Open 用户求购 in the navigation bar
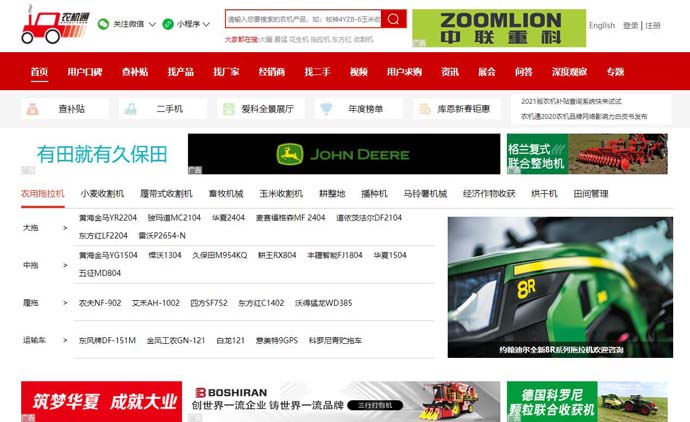The width and height of the screenshot is (690, 422). tap(404, 72)
